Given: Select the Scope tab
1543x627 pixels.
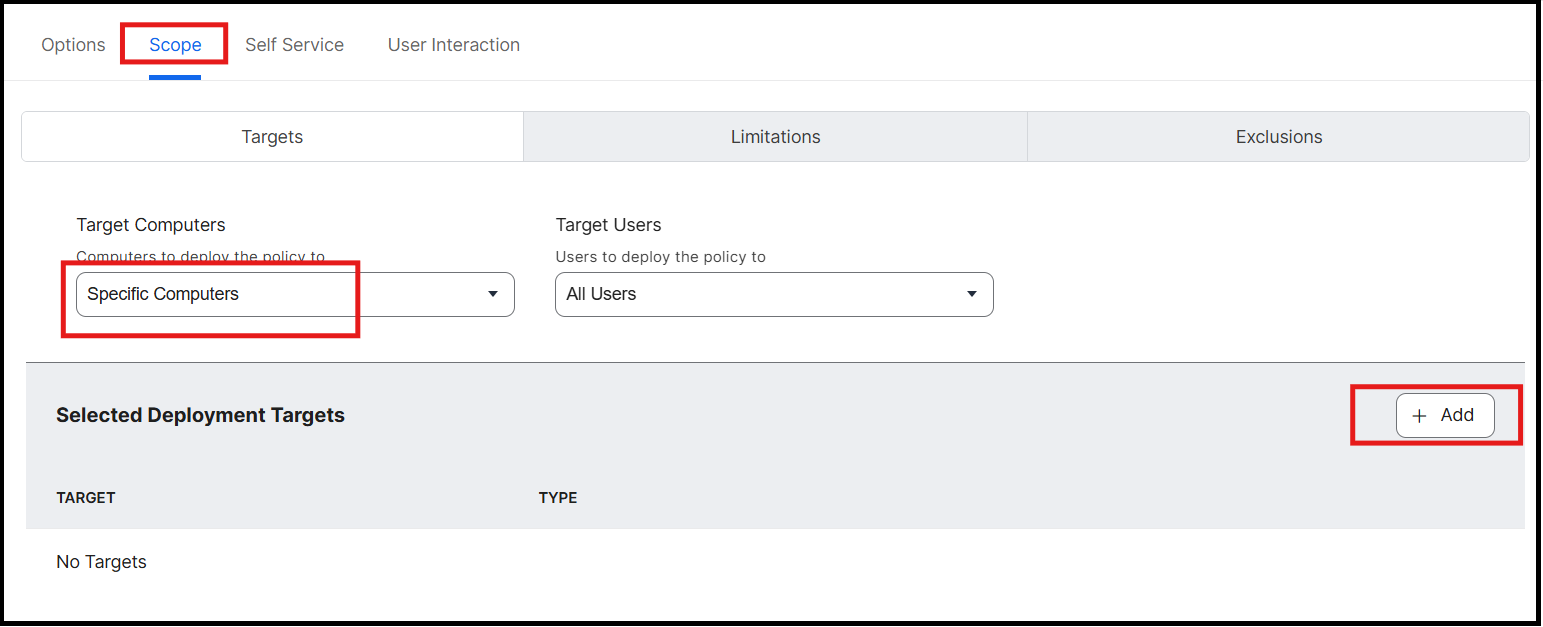Looking at the screenshot, I should tap(175, 45).
